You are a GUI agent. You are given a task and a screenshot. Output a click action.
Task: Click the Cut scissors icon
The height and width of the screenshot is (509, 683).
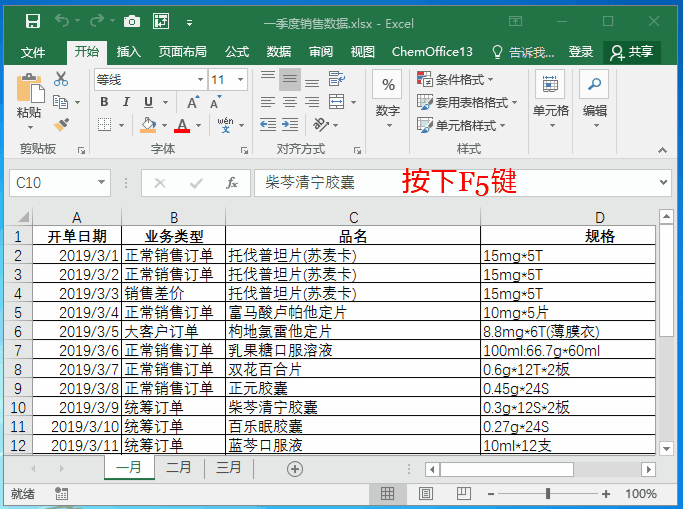pos(61,79)
